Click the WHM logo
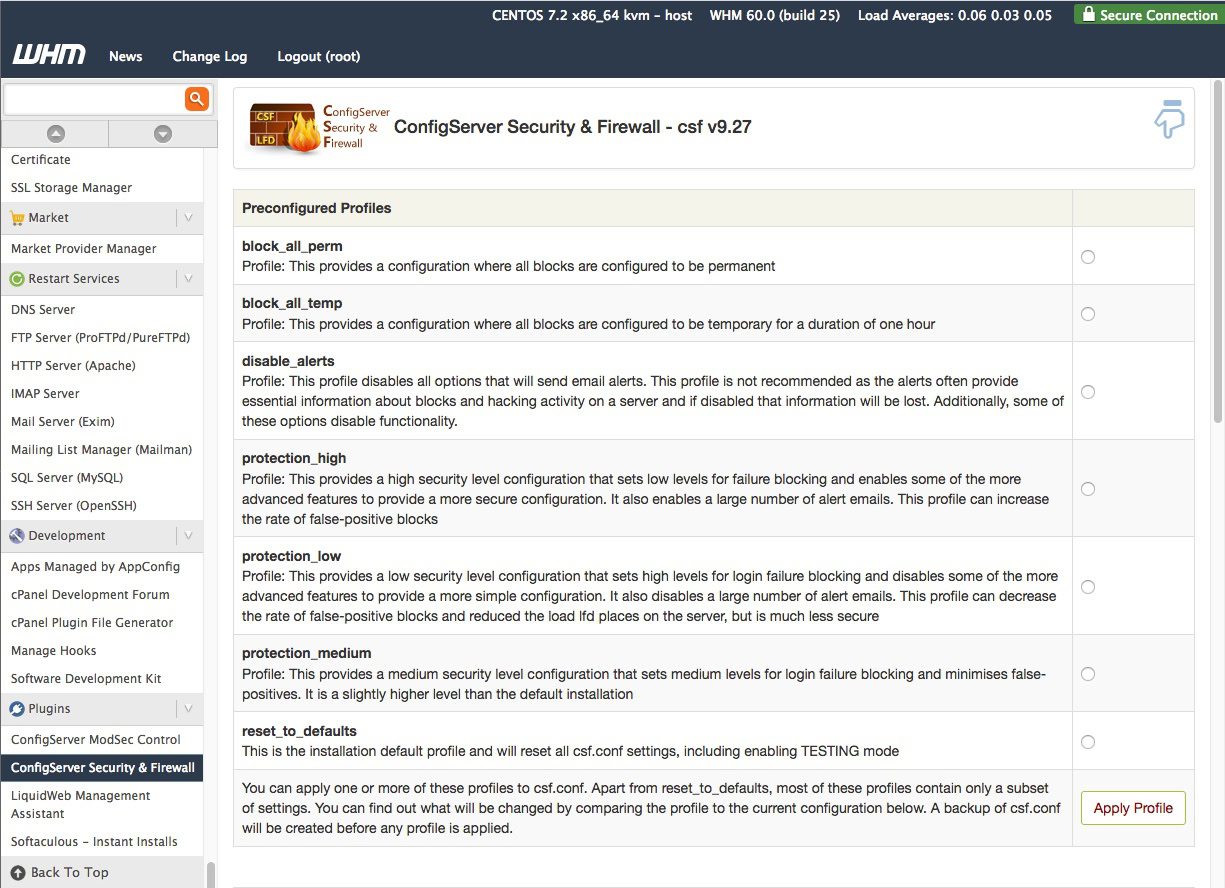The image size is (1225, 888). point(49,55)
